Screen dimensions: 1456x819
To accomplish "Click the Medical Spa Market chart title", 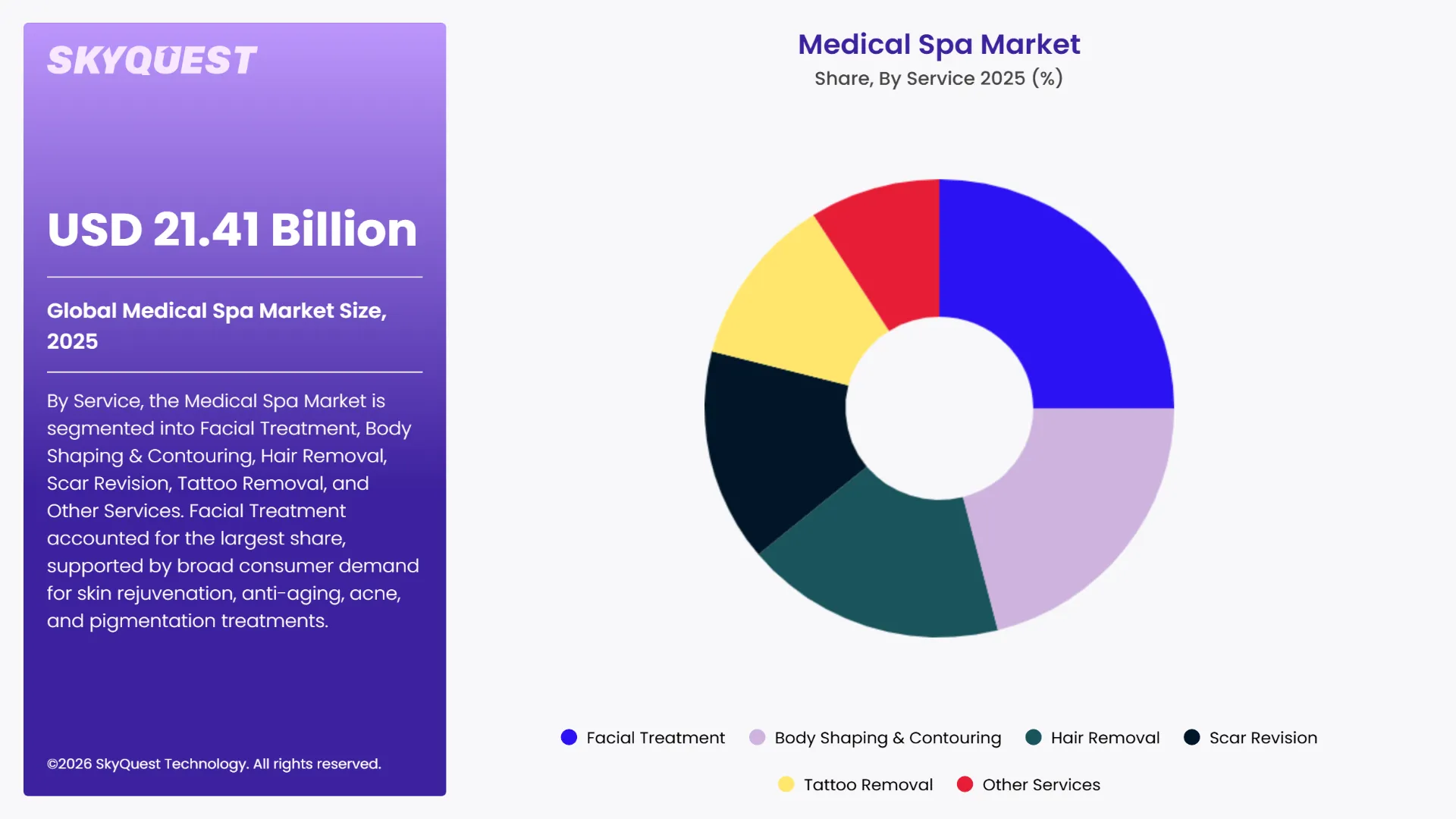I will click(x=939, y=45).
